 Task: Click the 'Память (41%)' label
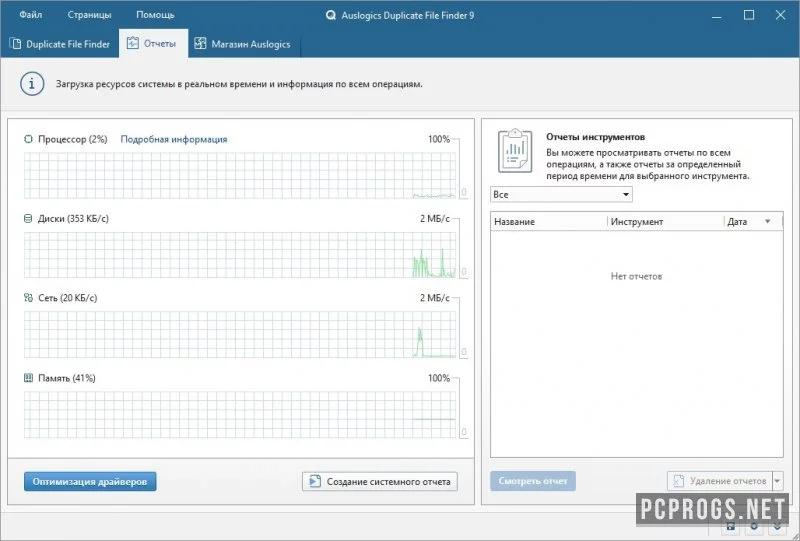point(67,378)
